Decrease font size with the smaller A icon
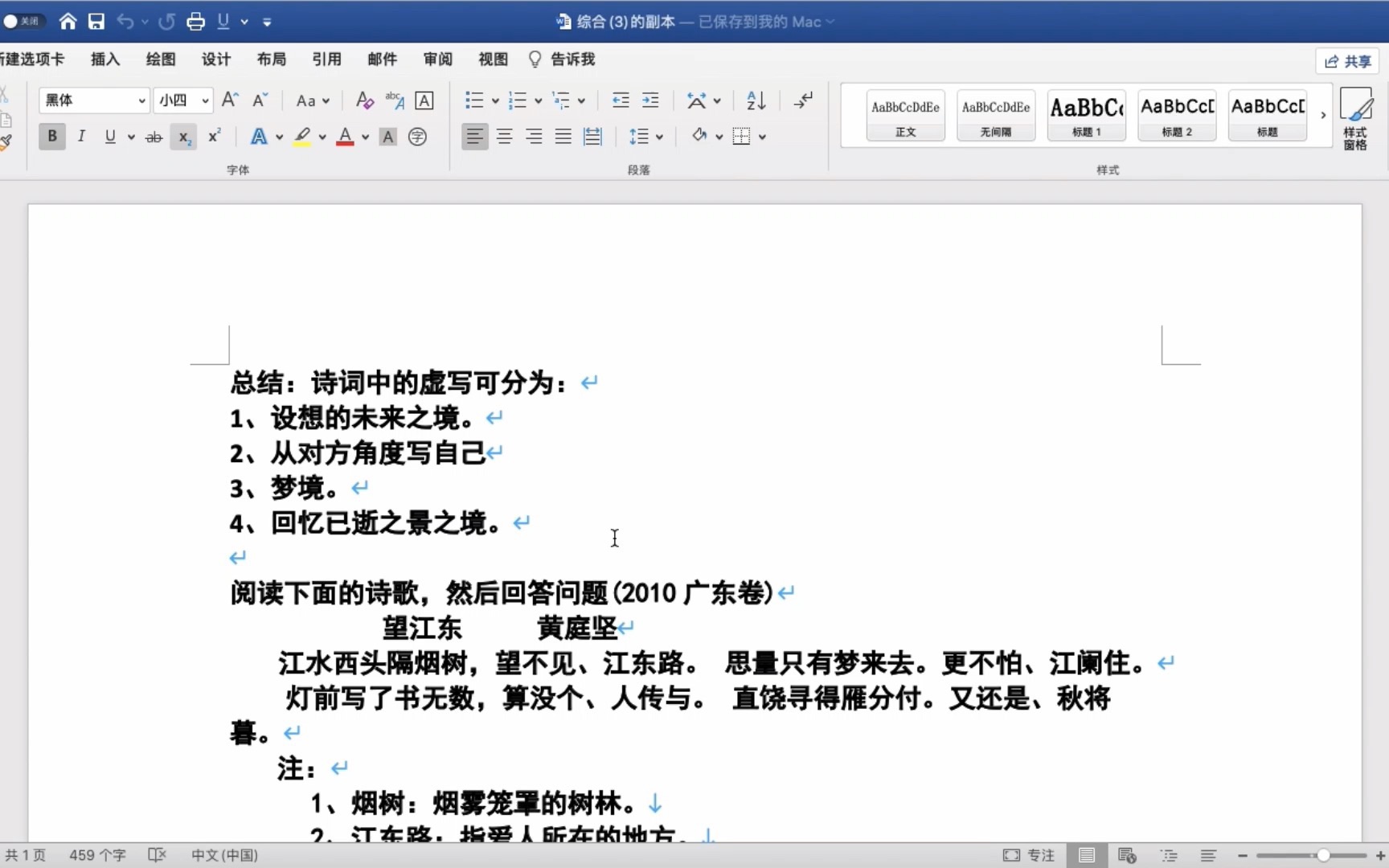 260,100
